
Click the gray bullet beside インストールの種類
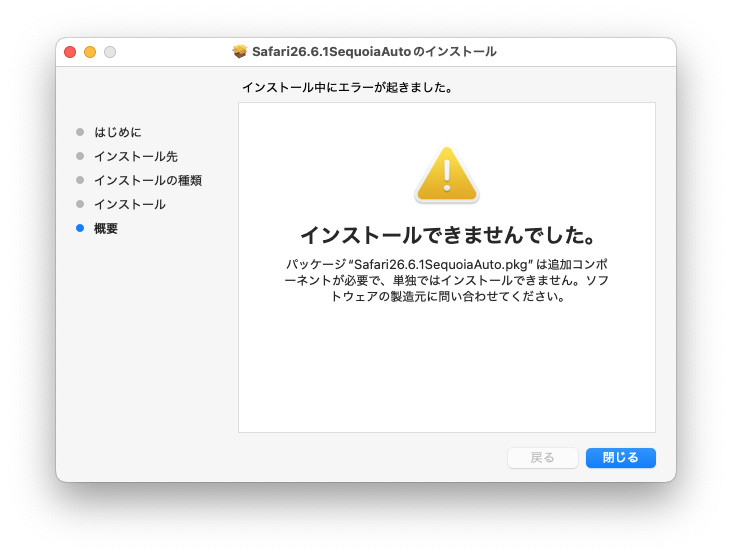coord(80,180)
